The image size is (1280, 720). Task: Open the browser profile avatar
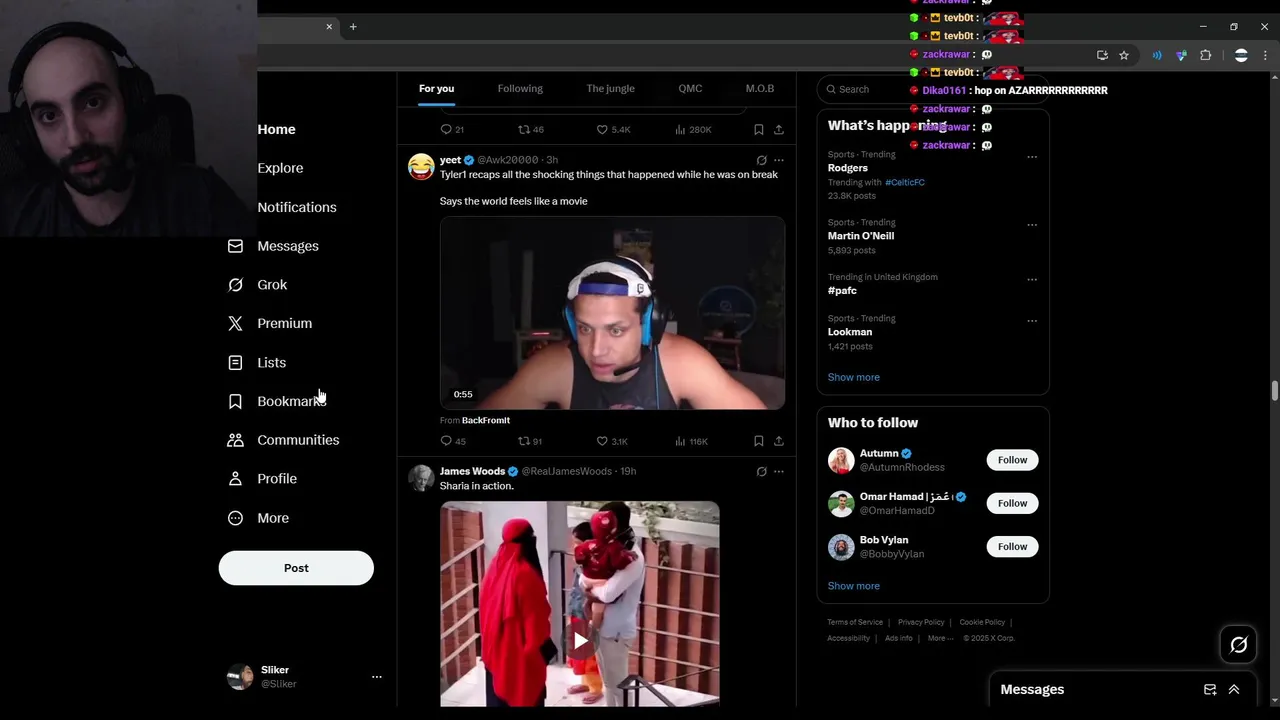pos(1241,56)
